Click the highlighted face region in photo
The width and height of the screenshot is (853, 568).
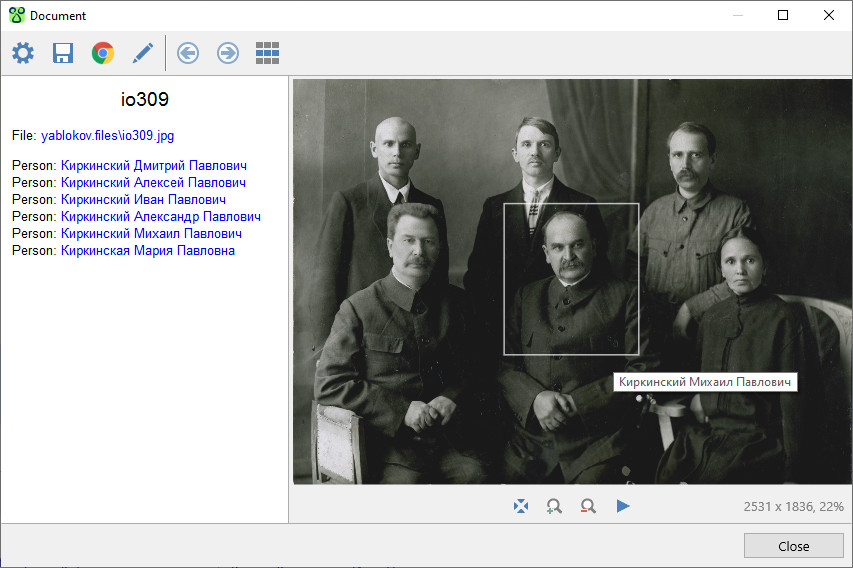[x=571, y=279]
